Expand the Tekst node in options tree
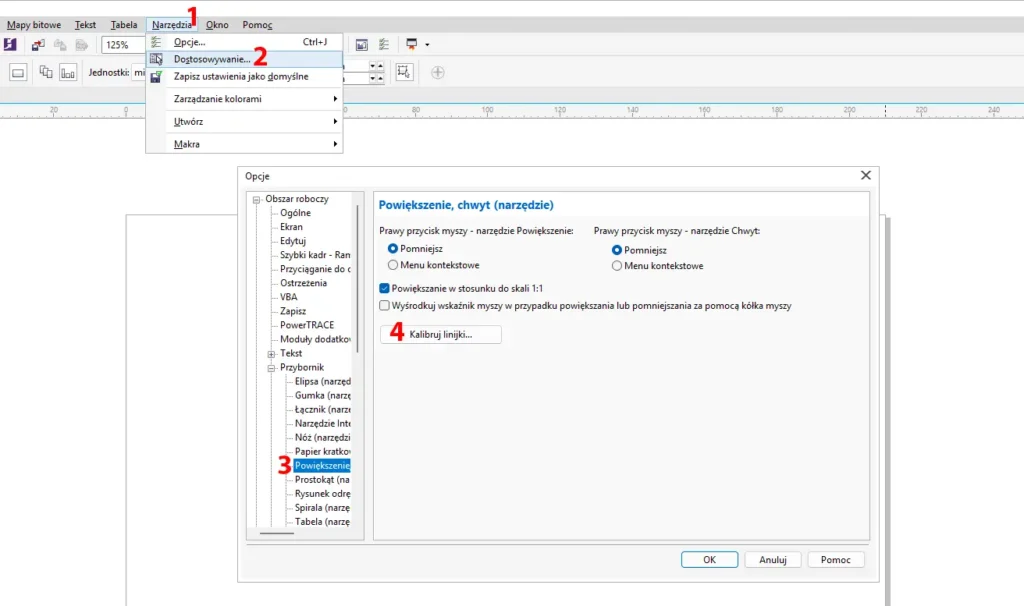 point(271,354)
